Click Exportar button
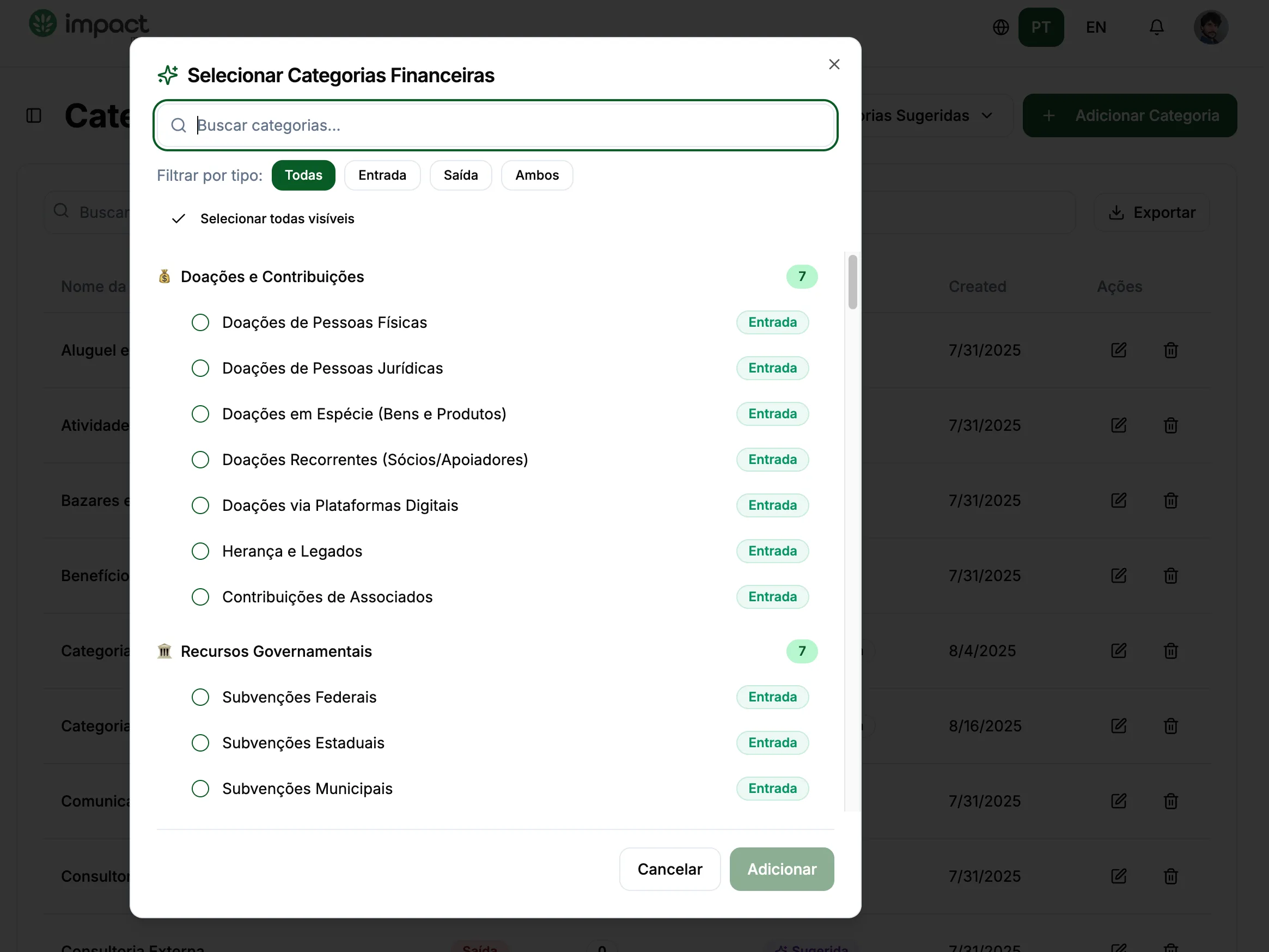The height and width of the screenshot is (952, 1269). [1152, 213]
